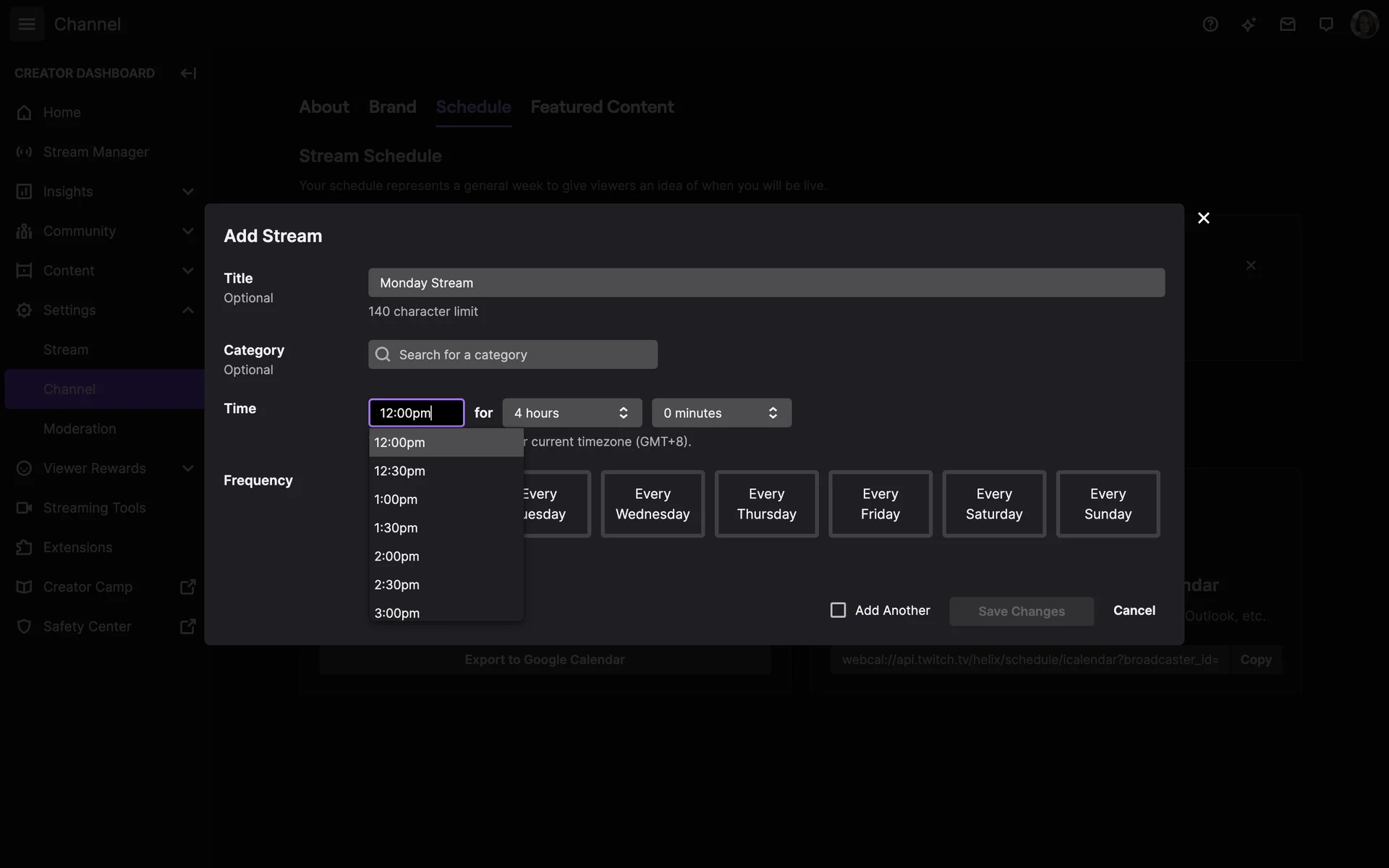Select Every Sunday frequency

[x=1108, y=504]
